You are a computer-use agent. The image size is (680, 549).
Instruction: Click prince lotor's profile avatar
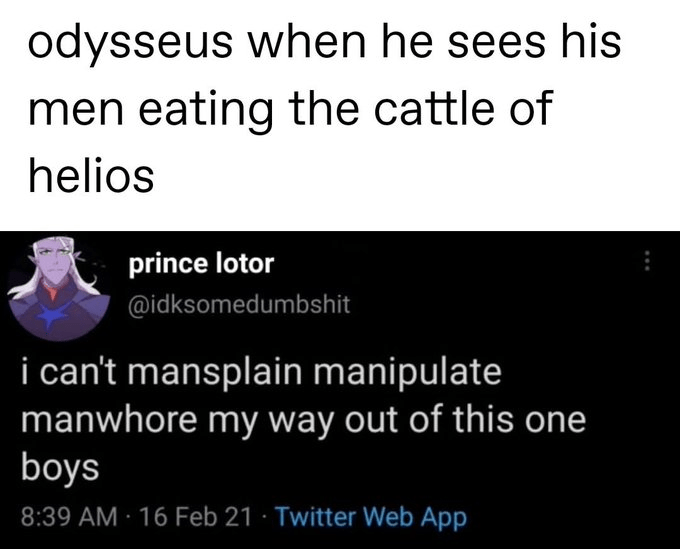tap(56, 285)
